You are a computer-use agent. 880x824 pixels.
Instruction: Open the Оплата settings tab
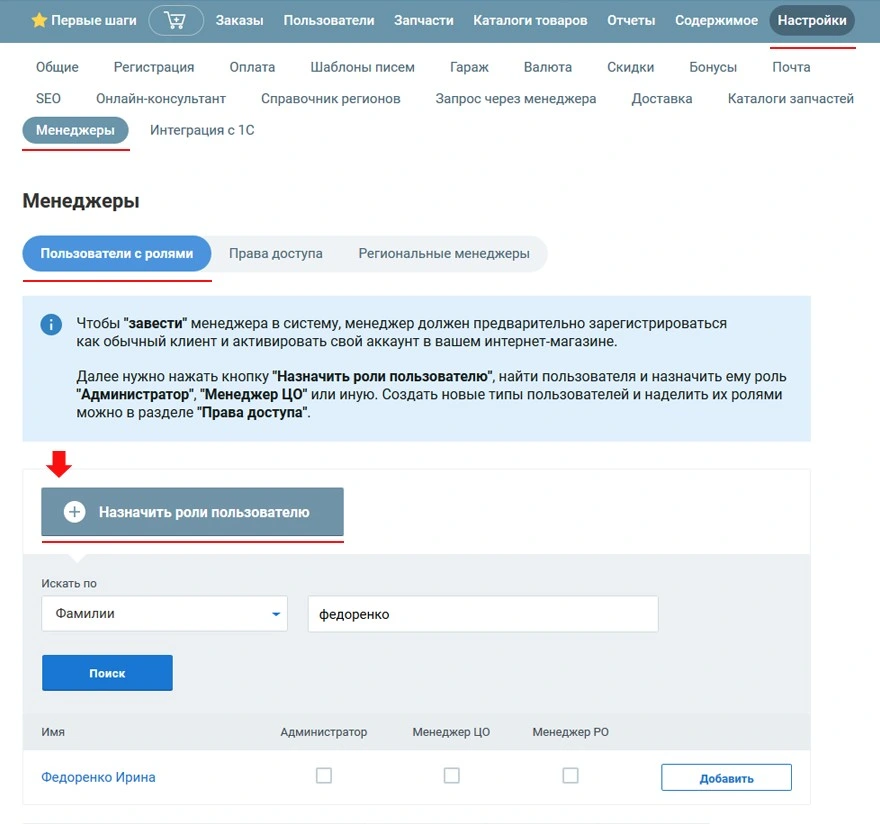tap(253, 67)
